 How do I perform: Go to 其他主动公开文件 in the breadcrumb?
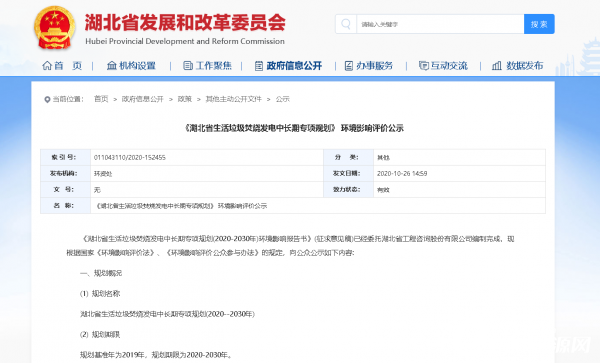coord(233,99)
